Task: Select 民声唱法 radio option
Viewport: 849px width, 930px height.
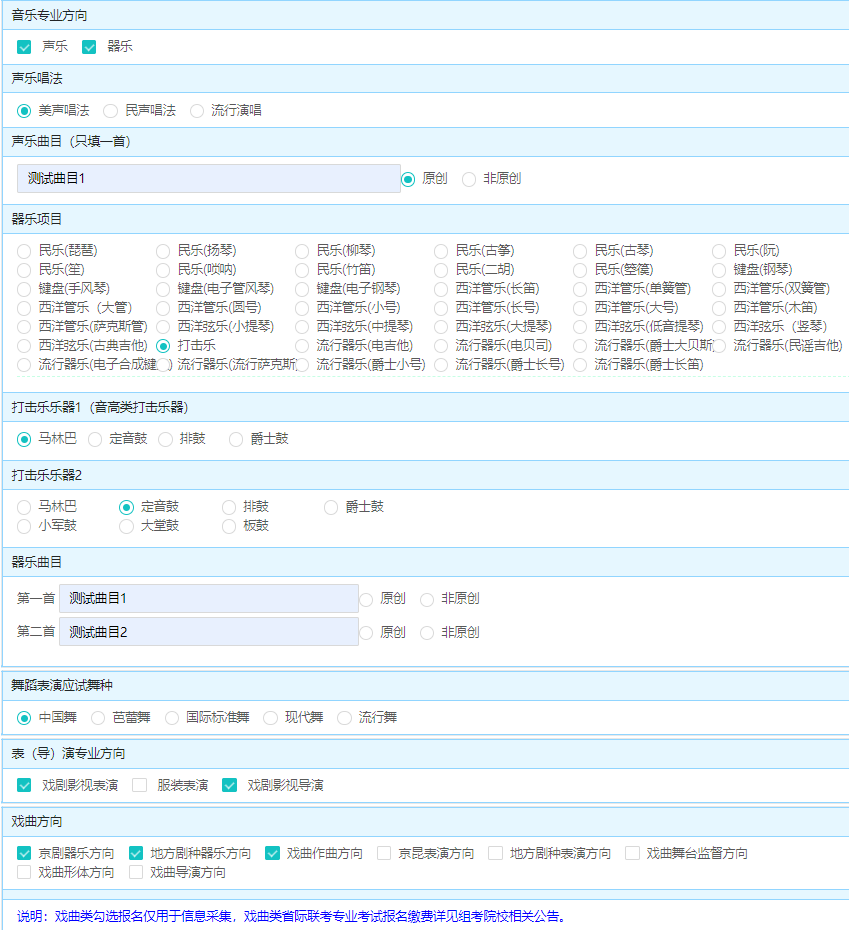Action: coord(110,111)
